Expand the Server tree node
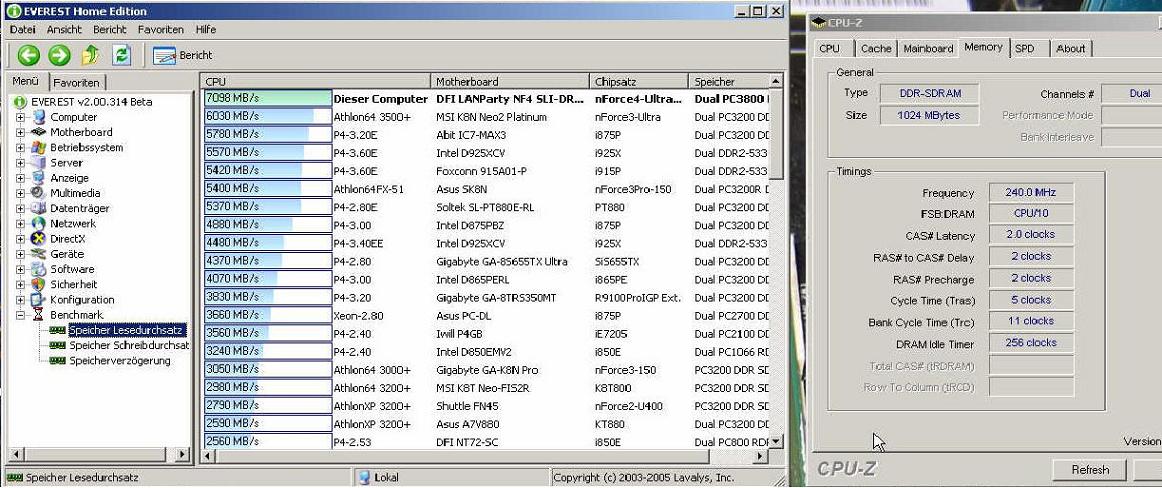The image size is (1162, 488). pos(20,163)
